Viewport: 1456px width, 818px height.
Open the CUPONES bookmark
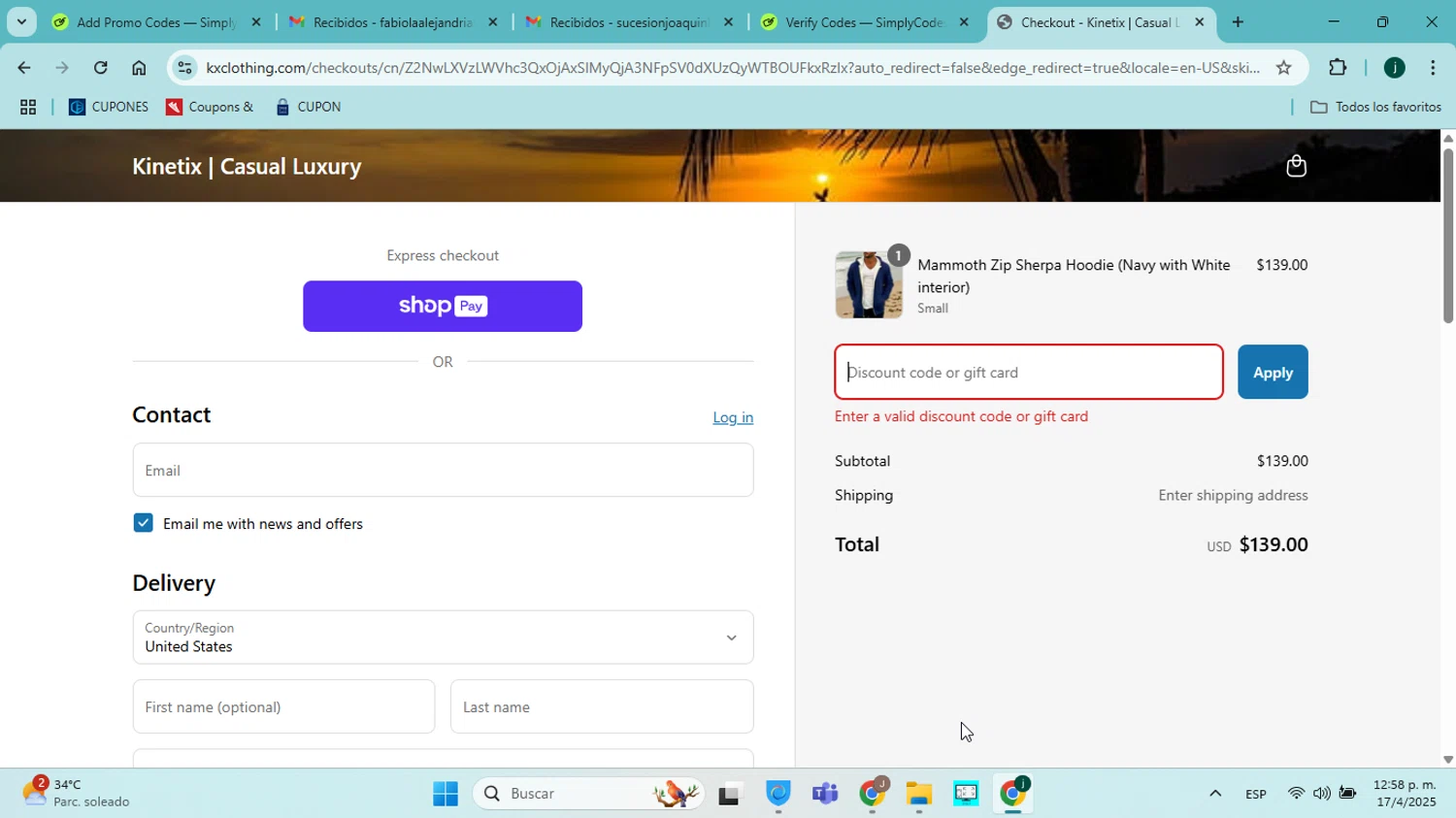(x=109, y=107)
